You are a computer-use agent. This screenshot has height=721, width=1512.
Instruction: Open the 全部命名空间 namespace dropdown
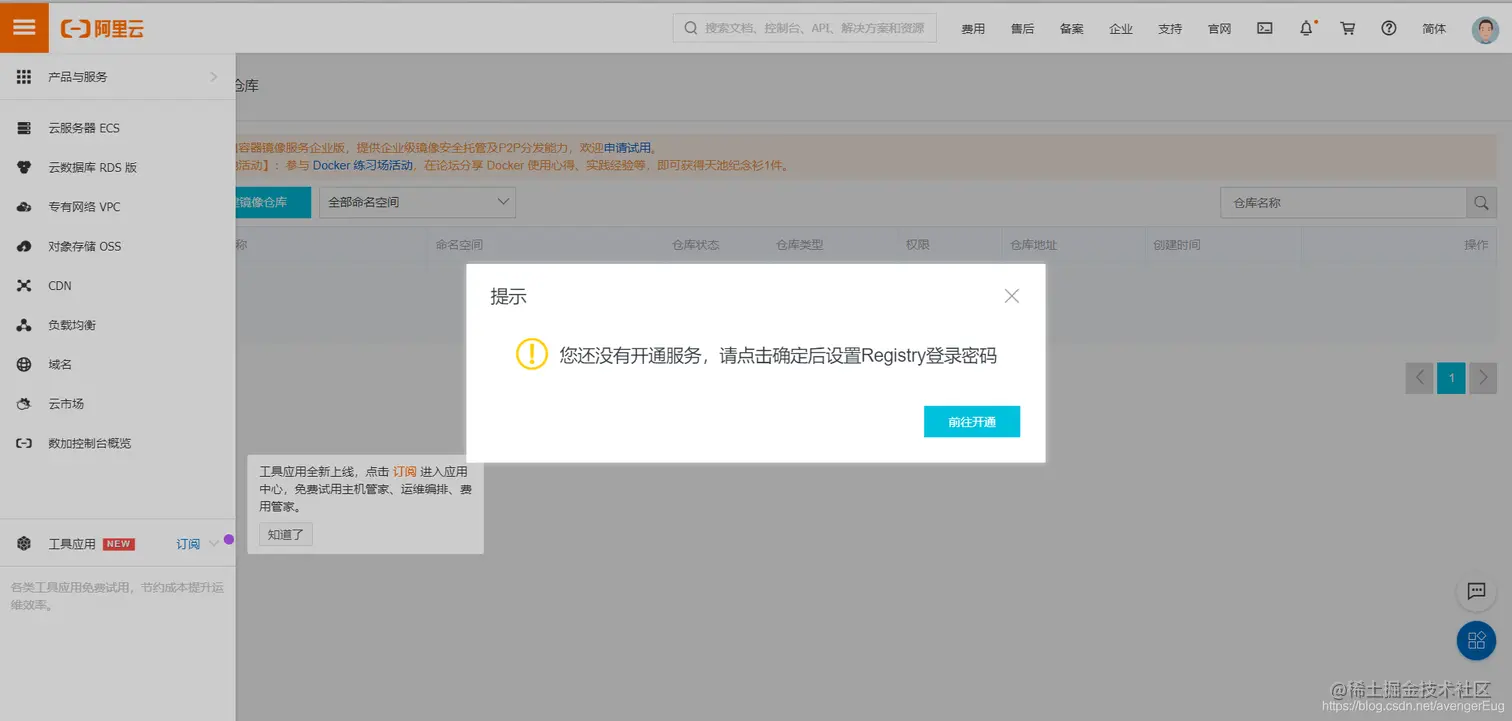pos(416,201)
